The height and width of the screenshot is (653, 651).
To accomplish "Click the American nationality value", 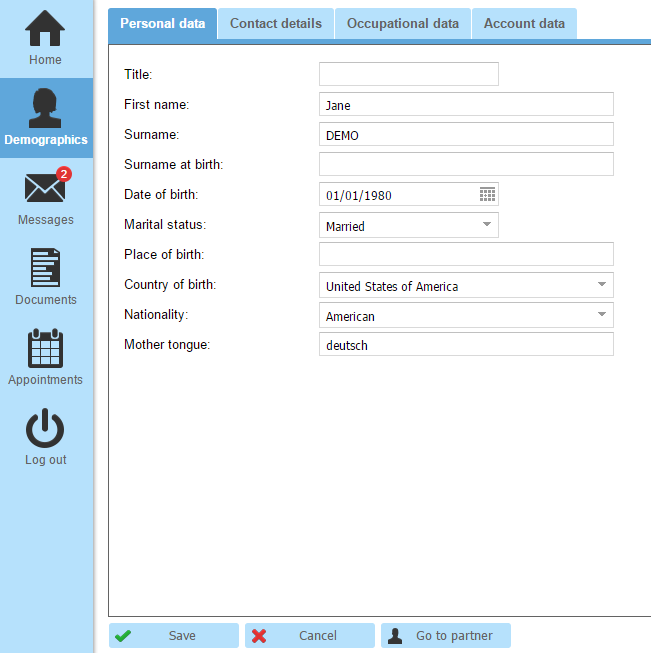I will tap(350, 317).
